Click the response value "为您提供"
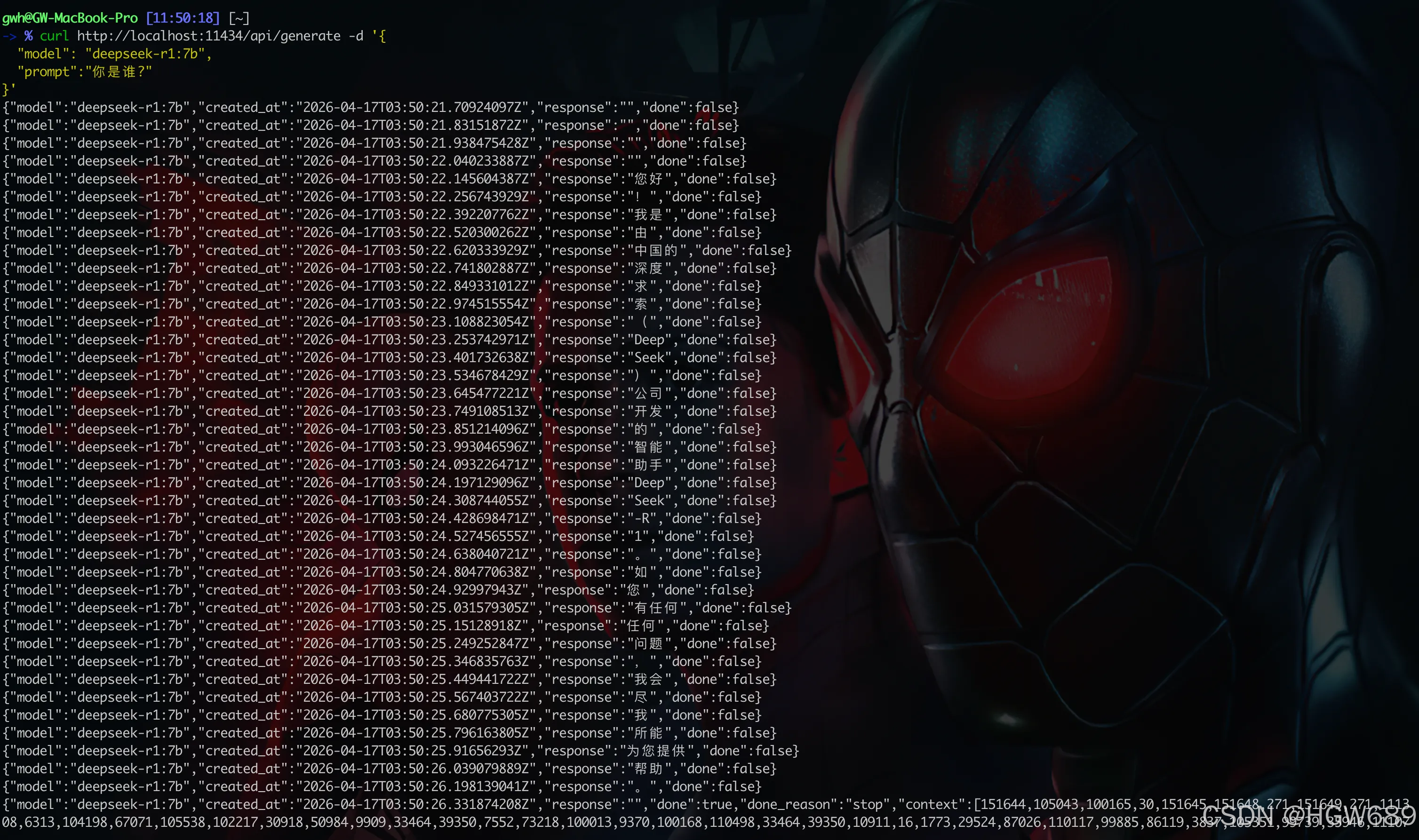 pos(656,751)
